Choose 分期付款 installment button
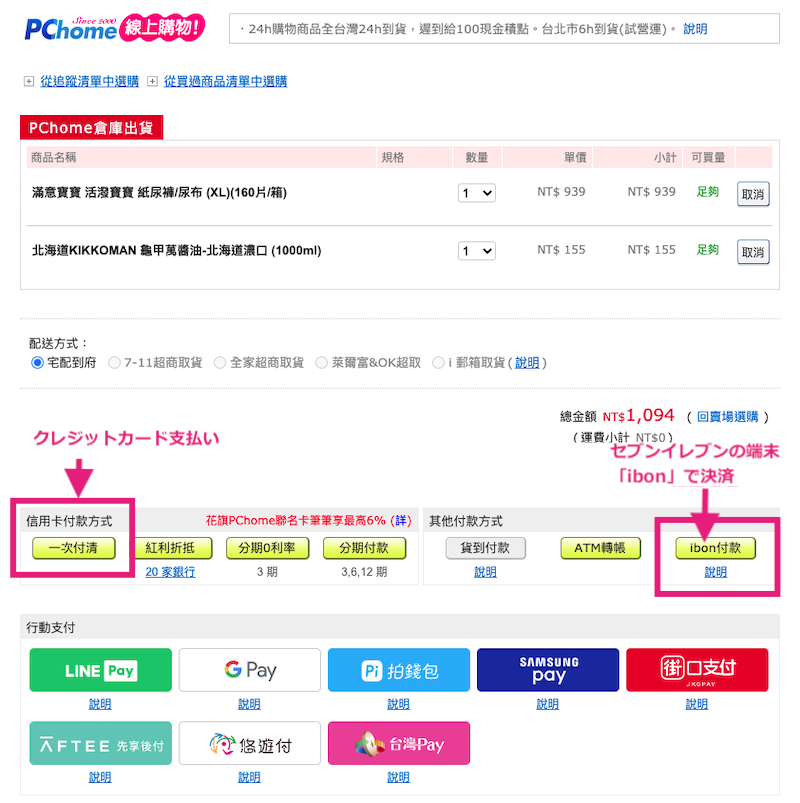The height and width of the screenshot is (803, 800). point(364,548)
